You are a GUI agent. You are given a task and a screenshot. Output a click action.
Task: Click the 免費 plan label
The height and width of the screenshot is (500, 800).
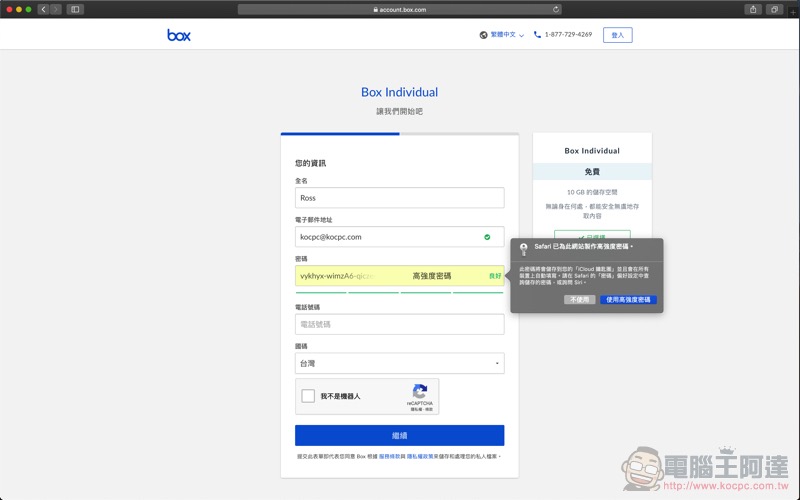(592, 171)
